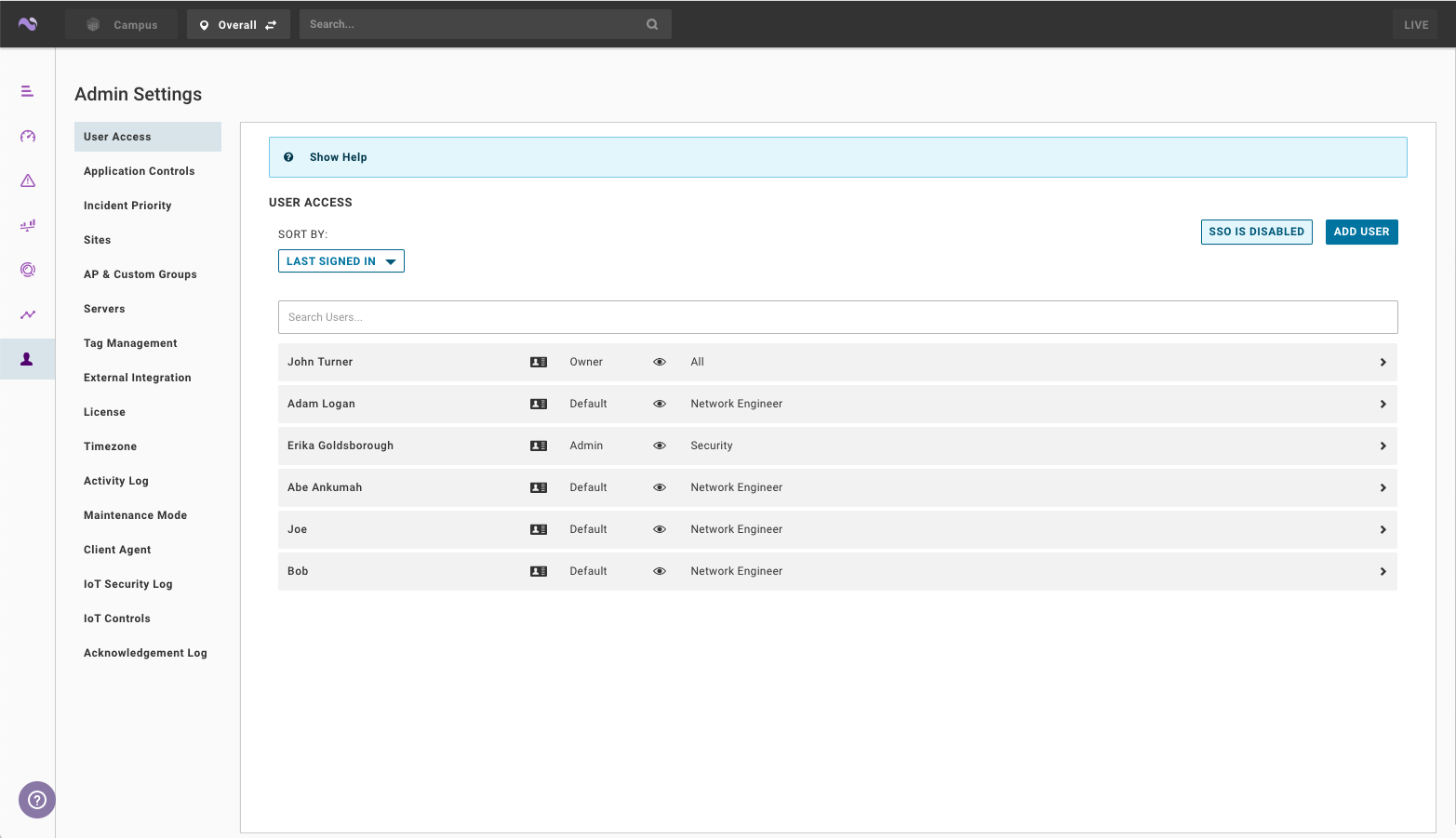
Task: Open Maintenance Mode settings
Action: (x=136, y=515)
